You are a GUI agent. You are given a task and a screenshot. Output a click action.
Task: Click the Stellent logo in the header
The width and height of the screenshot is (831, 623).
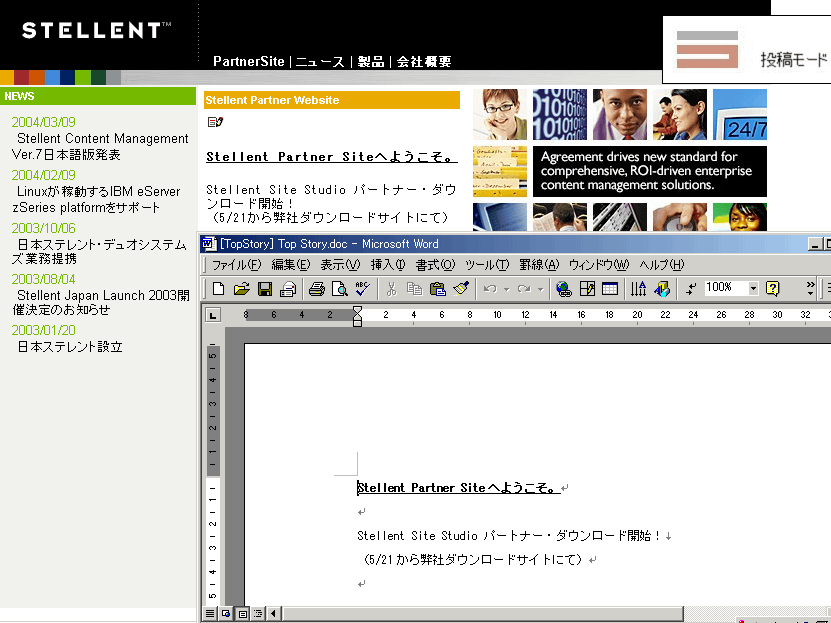96,30
